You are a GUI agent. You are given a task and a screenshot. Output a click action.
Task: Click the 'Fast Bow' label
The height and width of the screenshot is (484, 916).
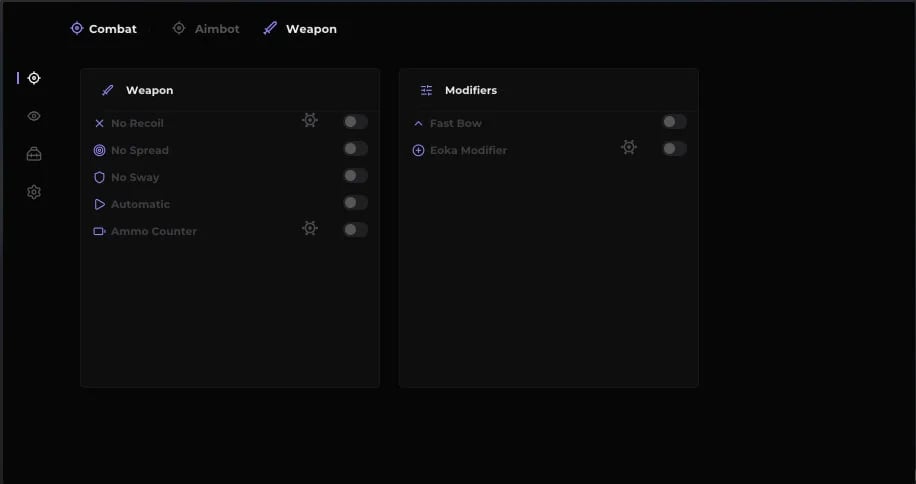pos(456,123)
